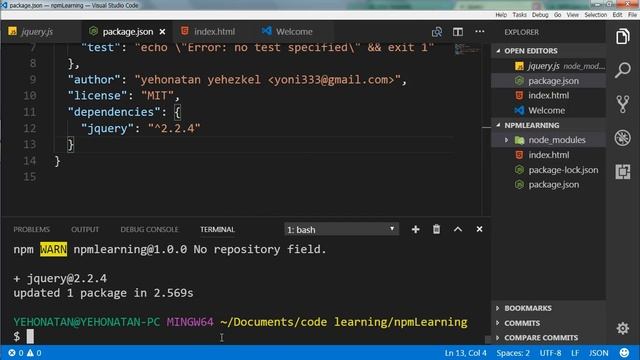Open the Search view in activity bar

point(622,70)
